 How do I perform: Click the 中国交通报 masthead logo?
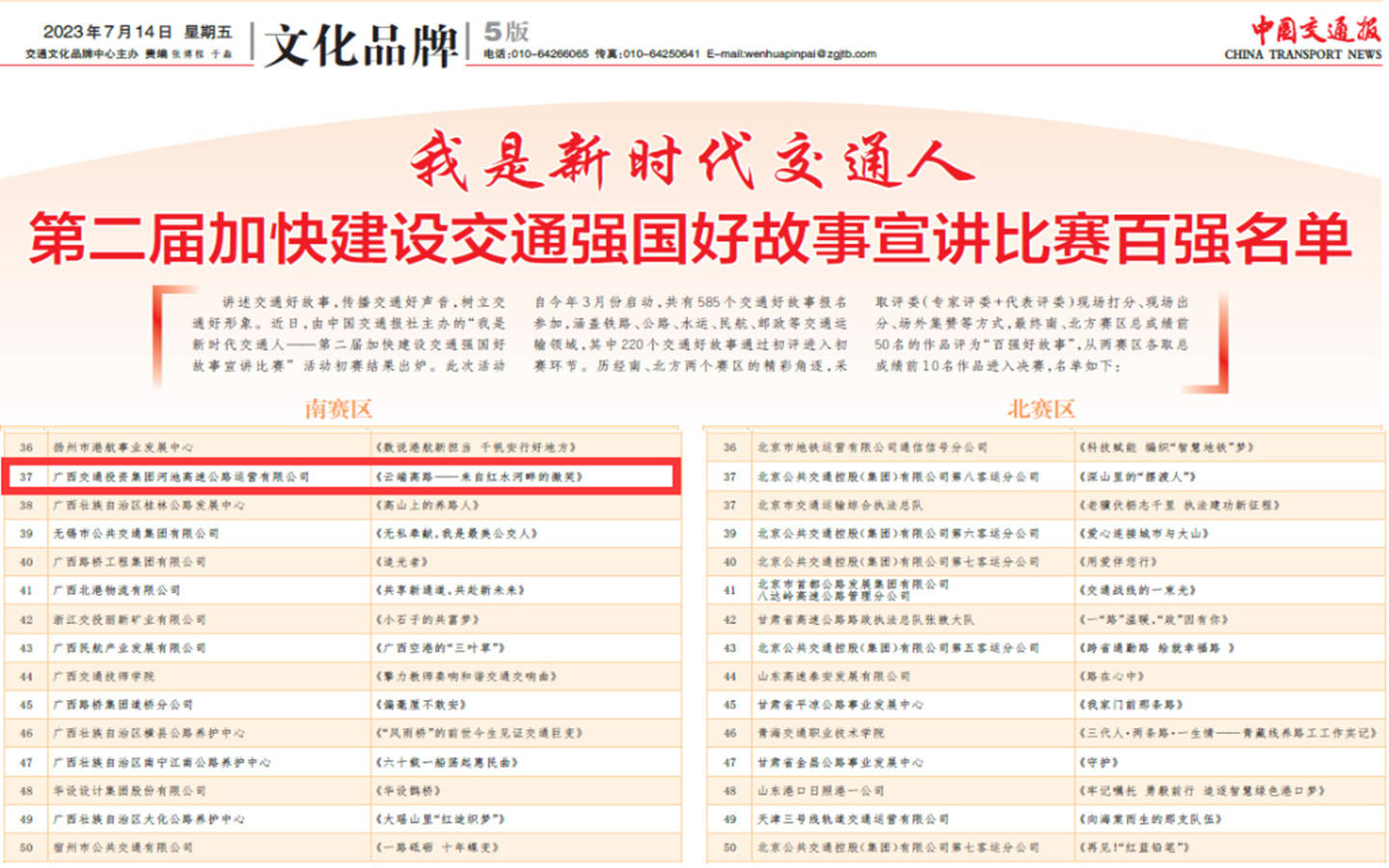click(x=1315, y=29)
